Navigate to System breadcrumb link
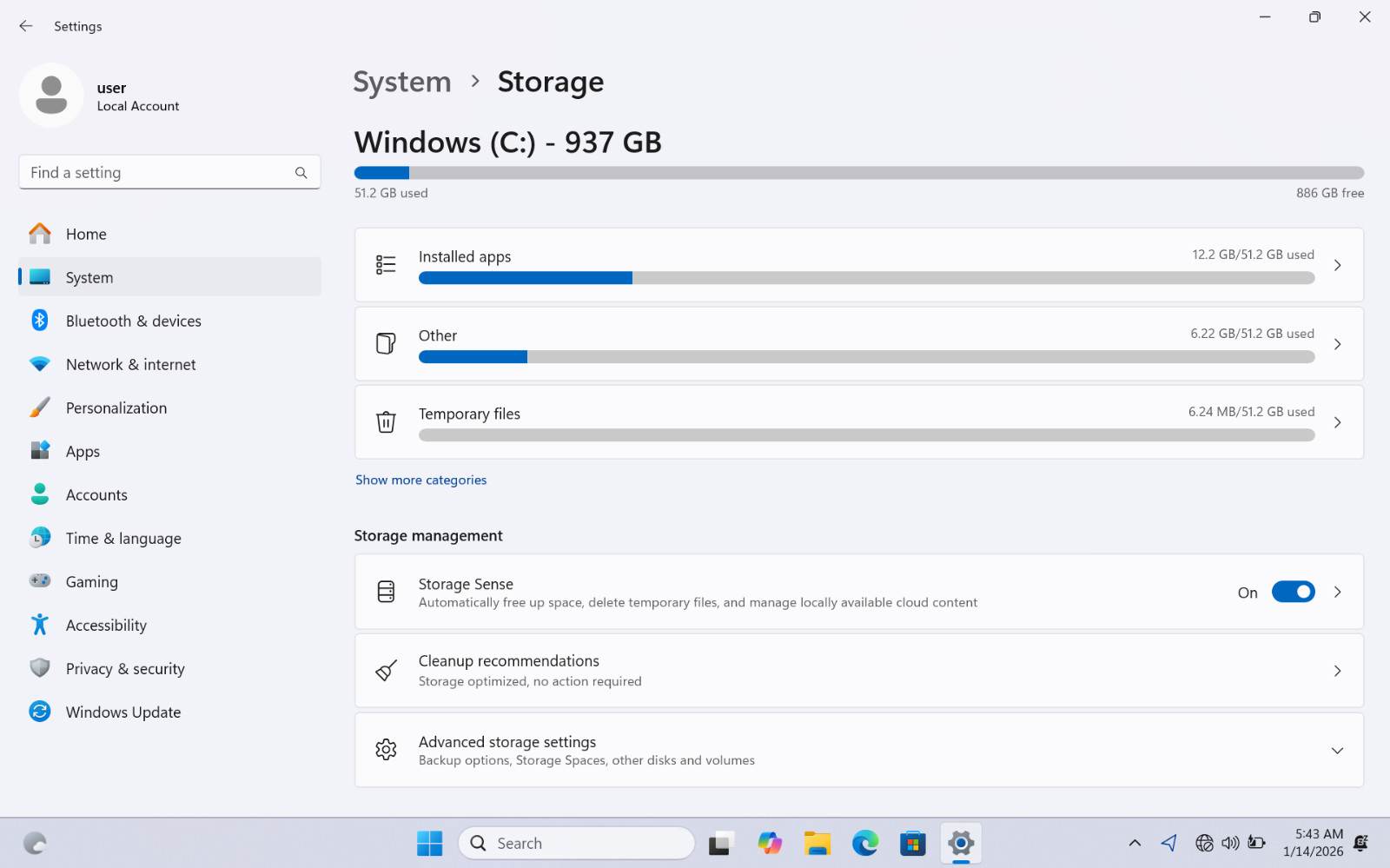The image size is (1390, 868). pos(402,82)
